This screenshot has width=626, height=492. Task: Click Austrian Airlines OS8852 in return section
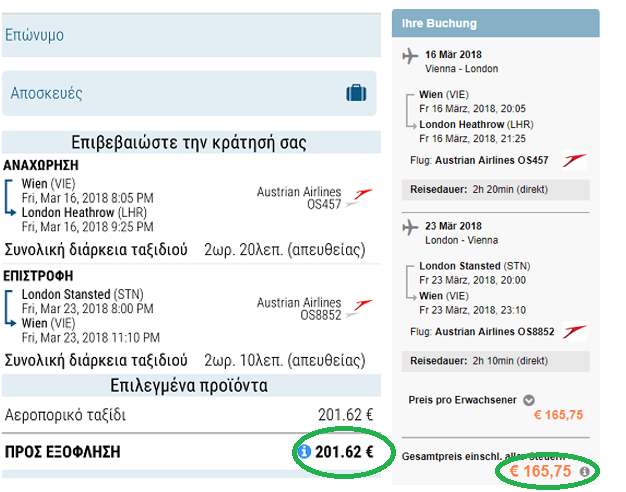click(x=299, y=309)
